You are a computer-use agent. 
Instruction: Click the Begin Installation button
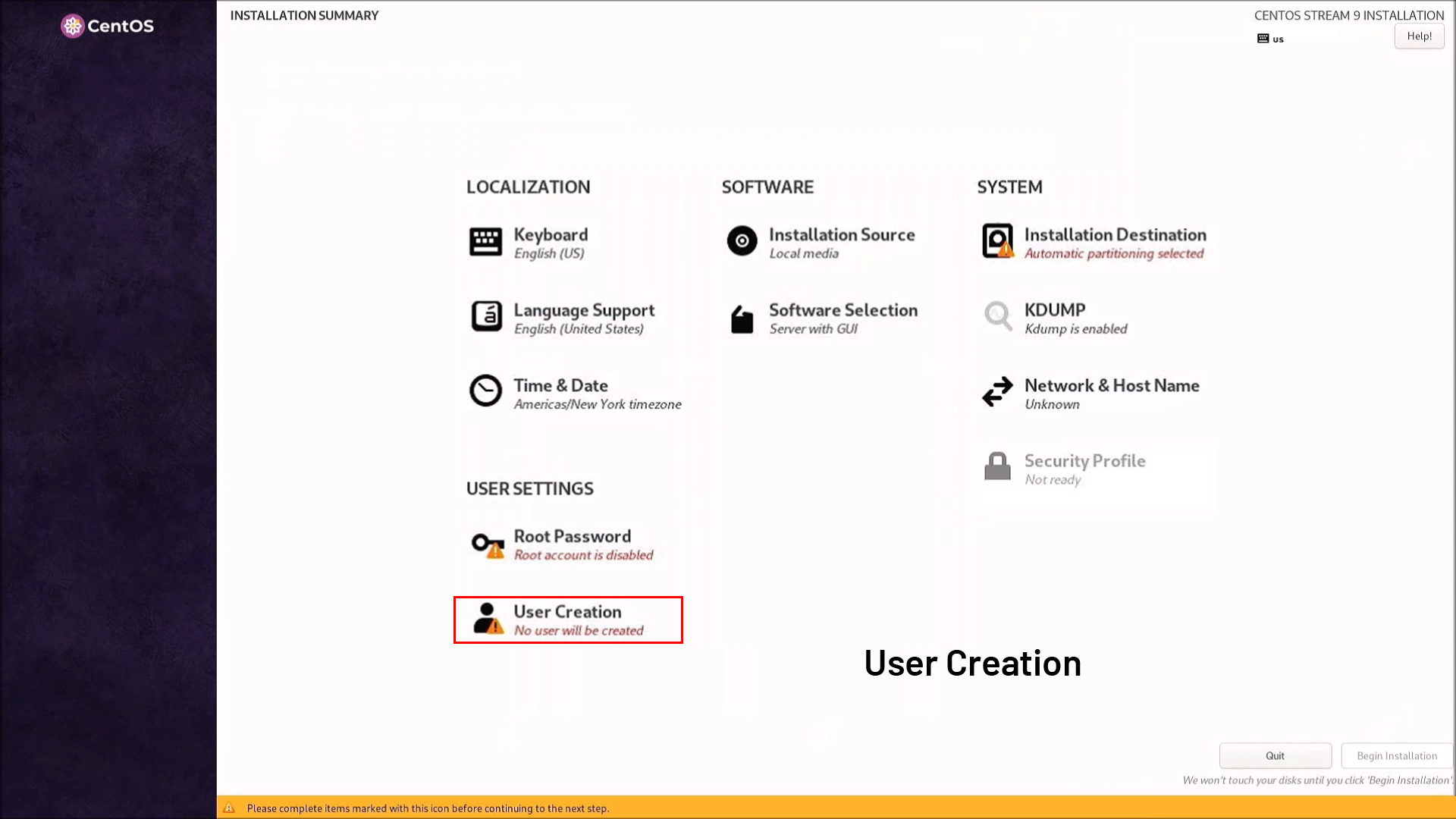[x=1396, y=755]
